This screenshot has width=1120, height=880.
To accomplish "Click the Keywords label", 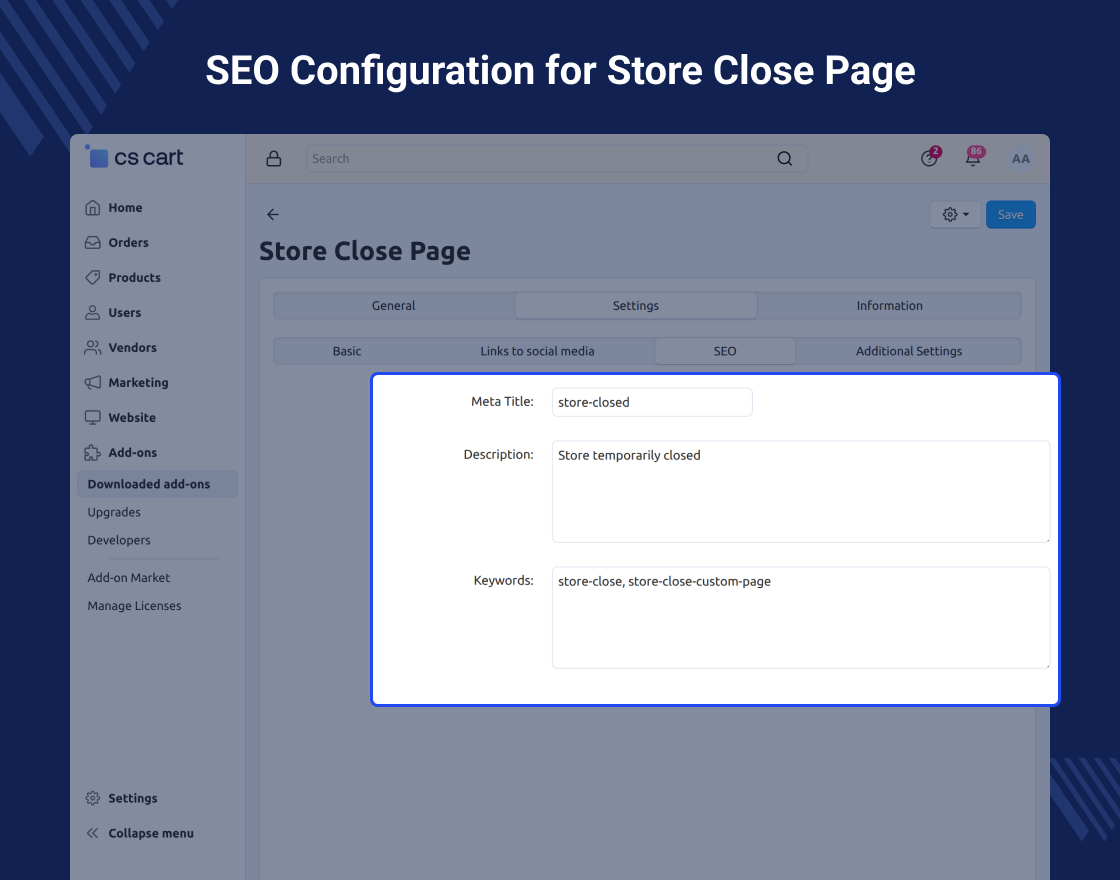I will tap(504, 581).
